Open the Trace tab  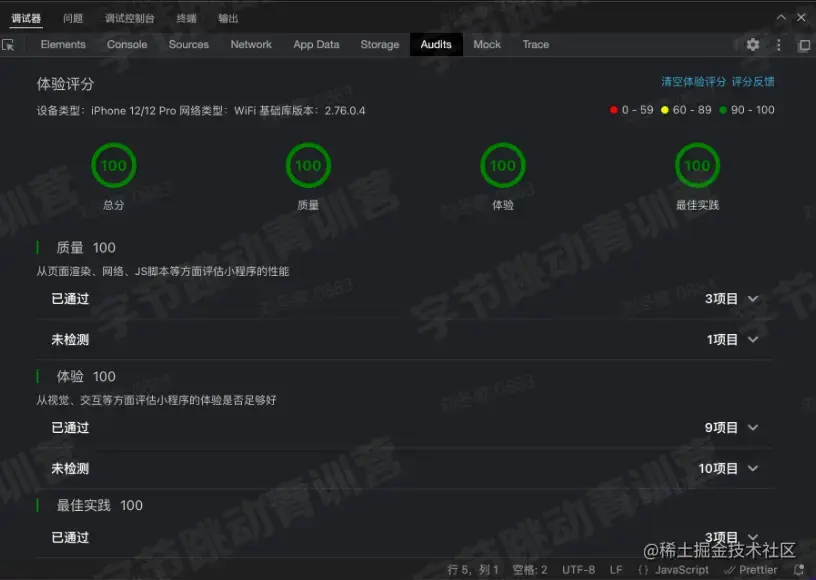coord(536,45)
